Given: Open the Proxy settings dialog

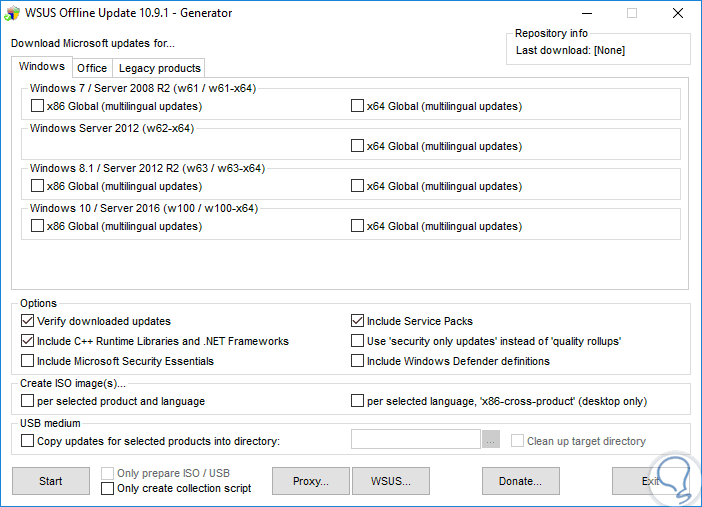Looking at the screenshot, I should (310, 481).
